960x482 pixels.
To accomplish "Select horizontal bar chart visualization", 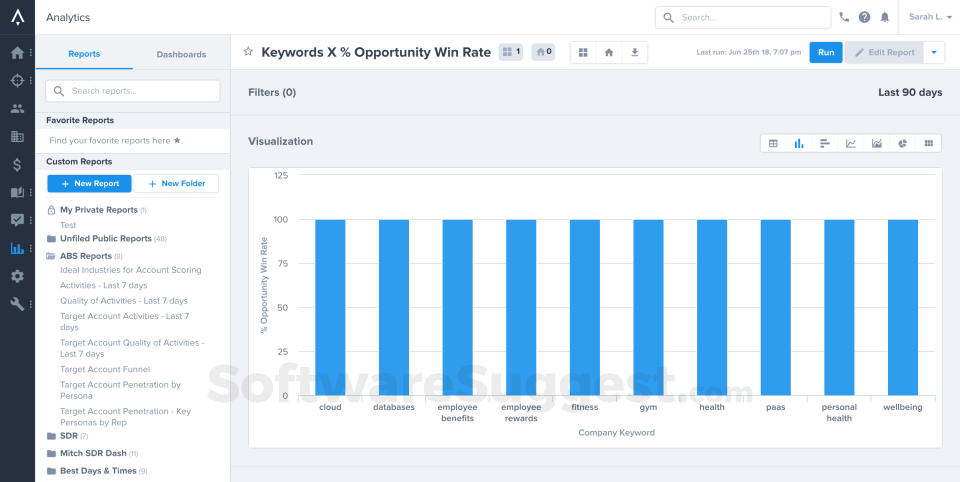I will (x=825, y=143).
